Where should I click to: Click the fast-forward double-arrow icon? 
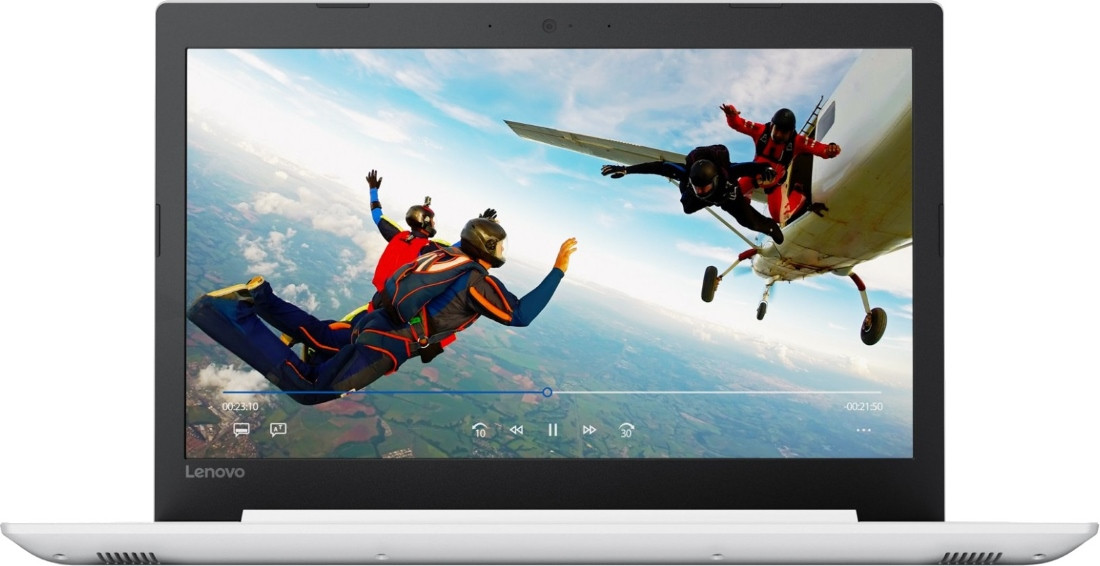click(589, 430)
